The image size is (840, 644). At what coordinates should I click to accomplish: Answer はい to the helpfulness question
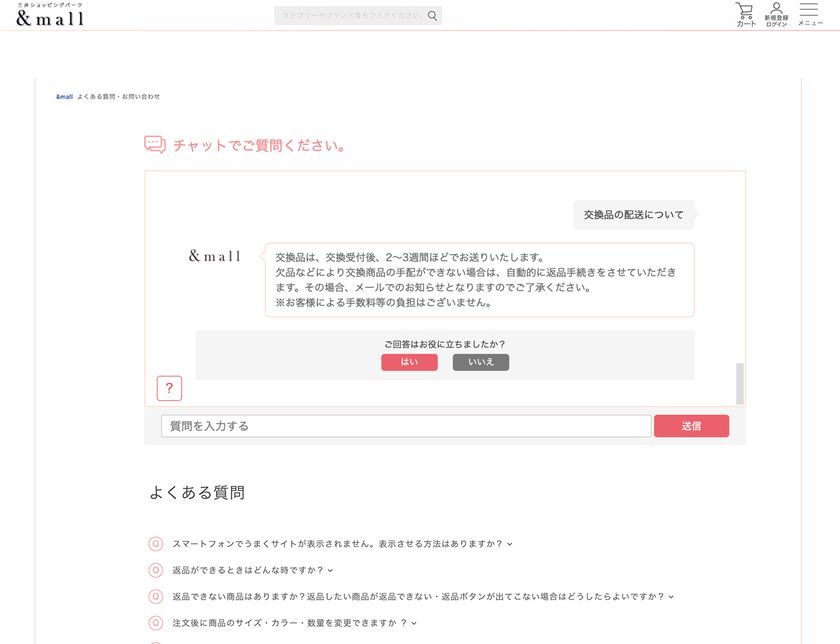409,362
